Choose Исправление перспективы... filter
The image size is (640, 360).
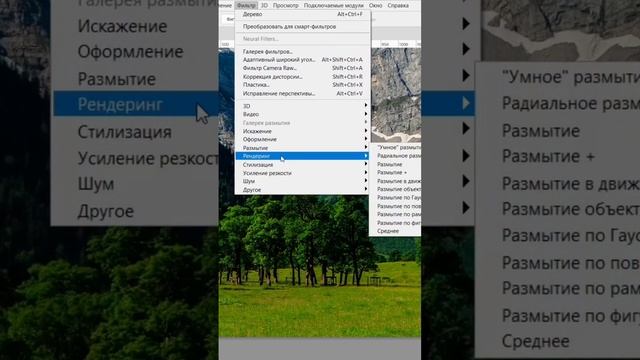[x=302, y=93]
